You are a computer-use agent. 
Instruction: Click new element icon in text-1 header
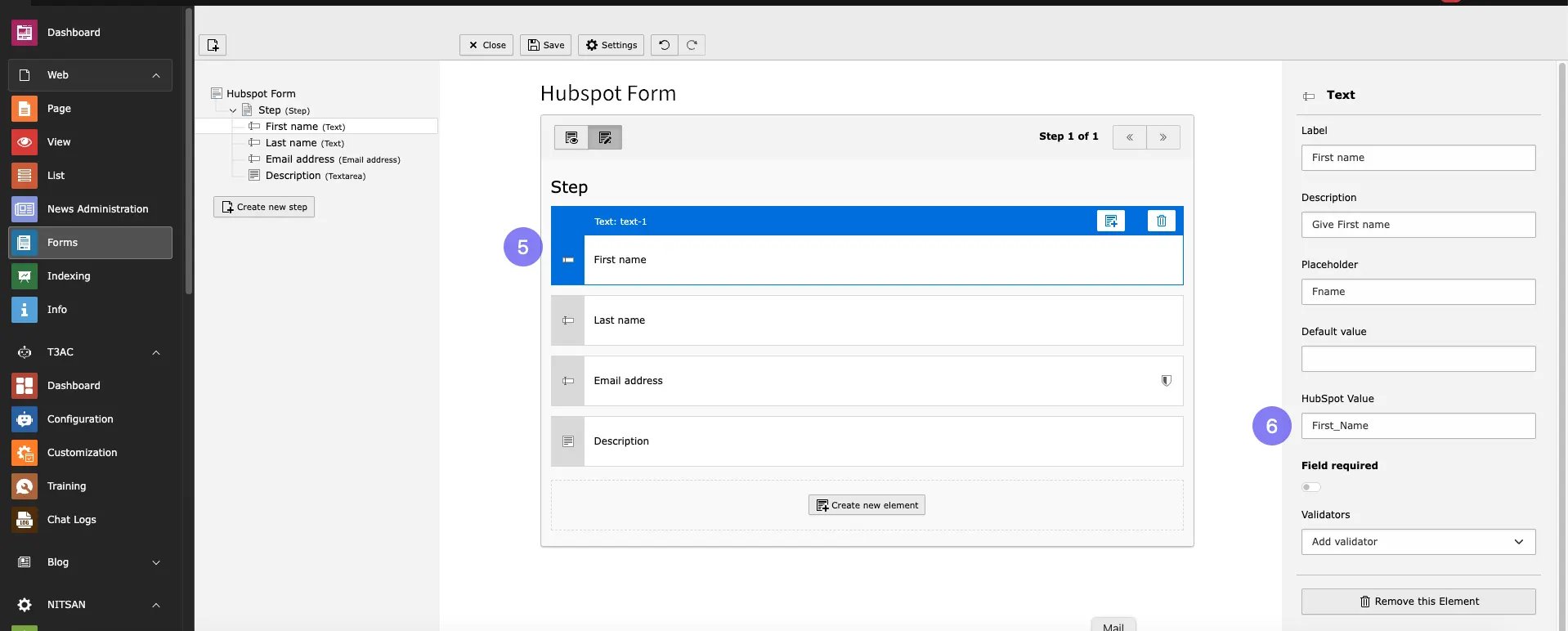click(x=1111, y=221)
